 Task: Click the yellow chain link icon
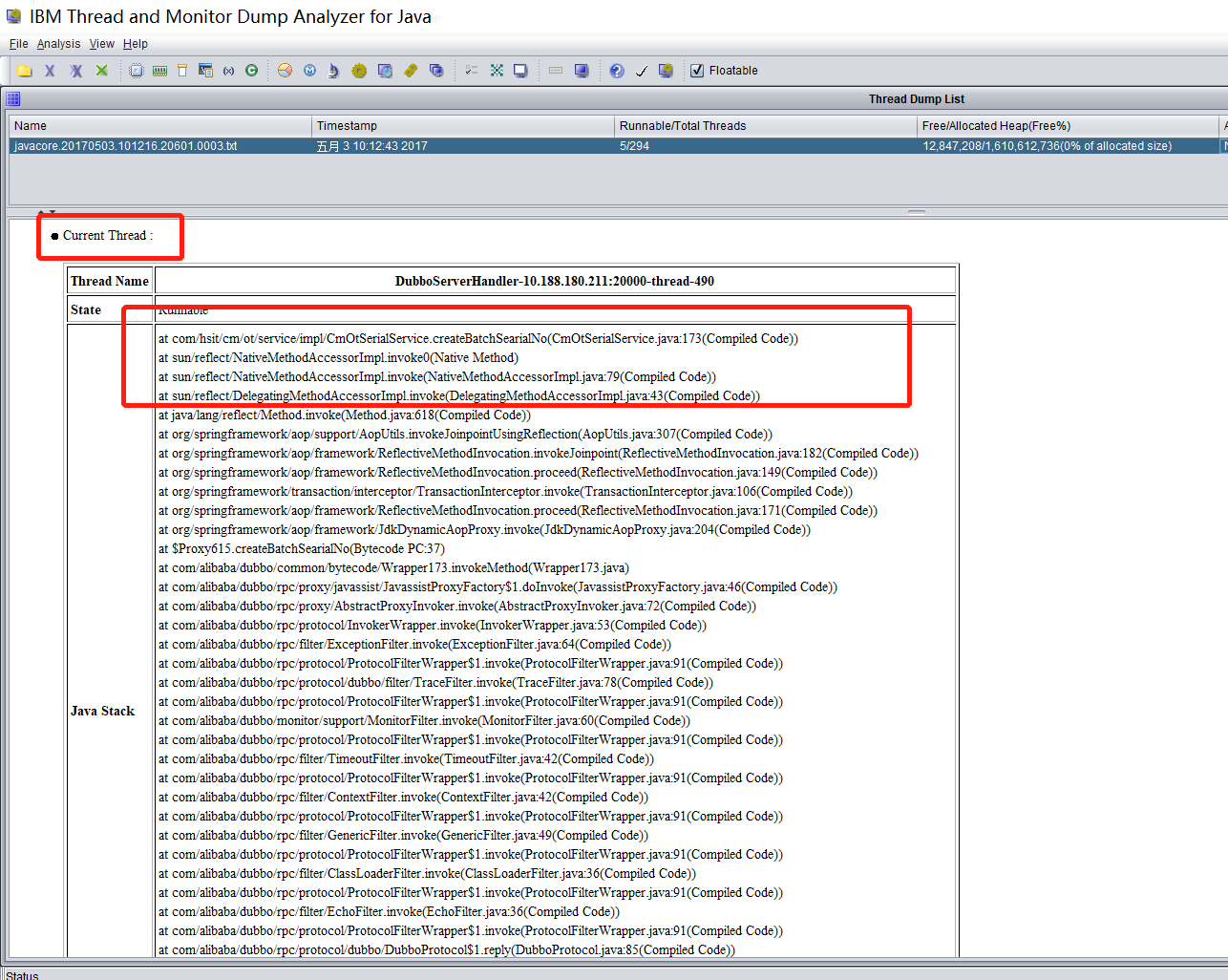click(411, 71)
